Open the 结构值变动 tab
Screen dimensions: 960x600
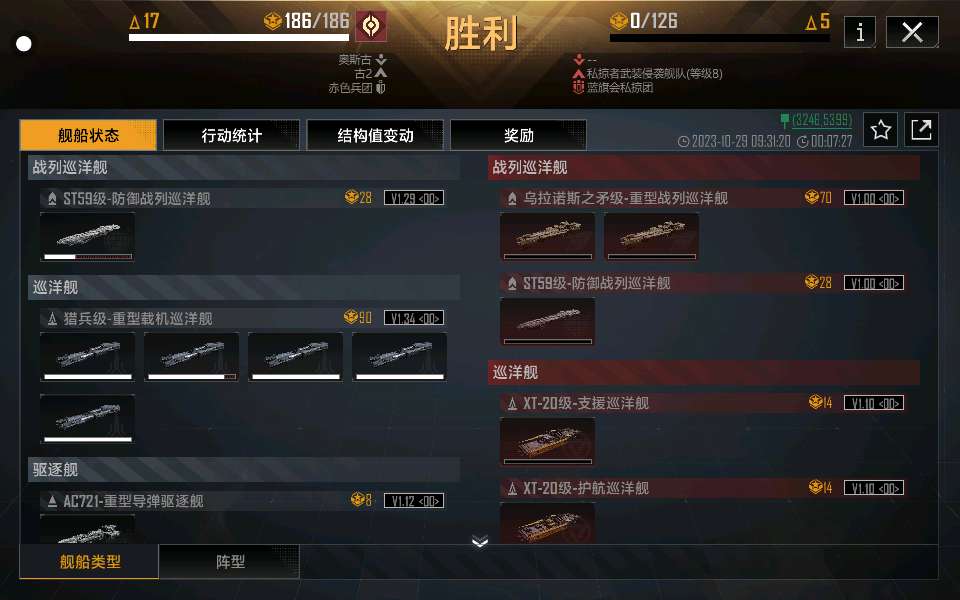[x=375, y=135]
